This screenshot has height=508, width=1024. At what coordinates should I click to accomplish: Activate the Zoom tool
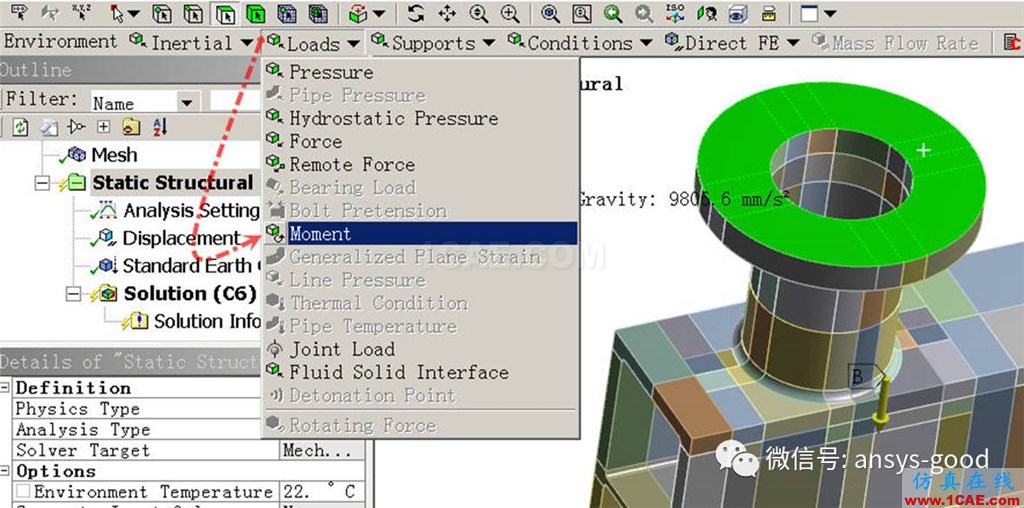pyautogui.click(x=479, y=13)
